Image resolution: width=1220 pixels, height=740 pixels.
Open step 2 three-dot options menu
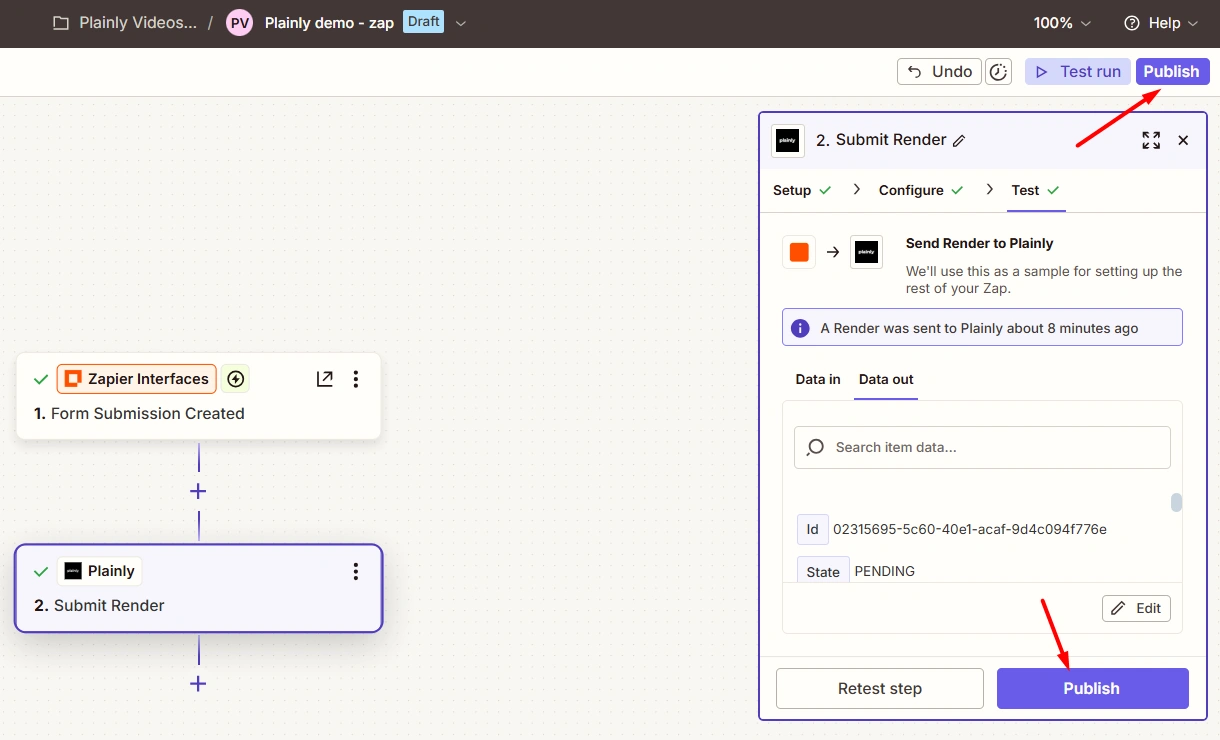click(x=356, y=571)
